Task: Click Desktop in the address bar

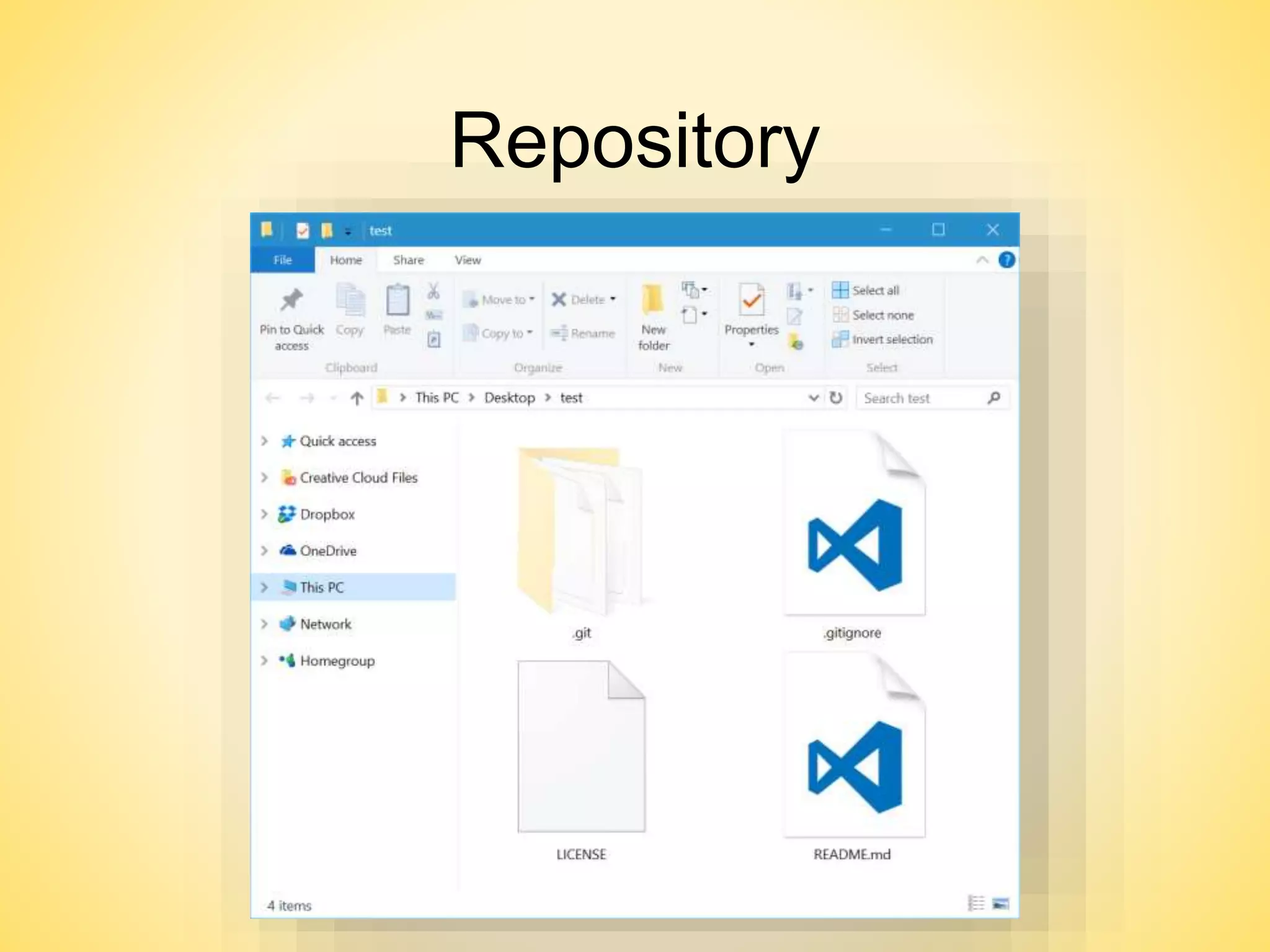Action: tap(510, 398)
